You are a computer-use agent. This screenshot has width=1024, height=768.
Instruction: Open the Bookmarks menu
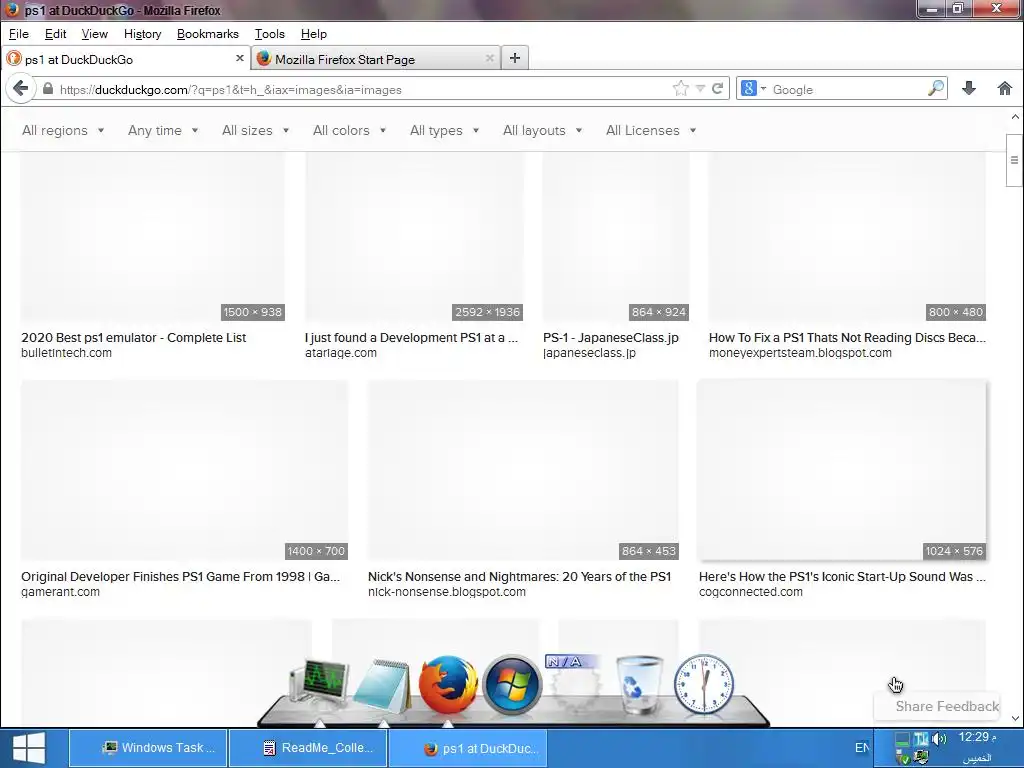(208, 34)
